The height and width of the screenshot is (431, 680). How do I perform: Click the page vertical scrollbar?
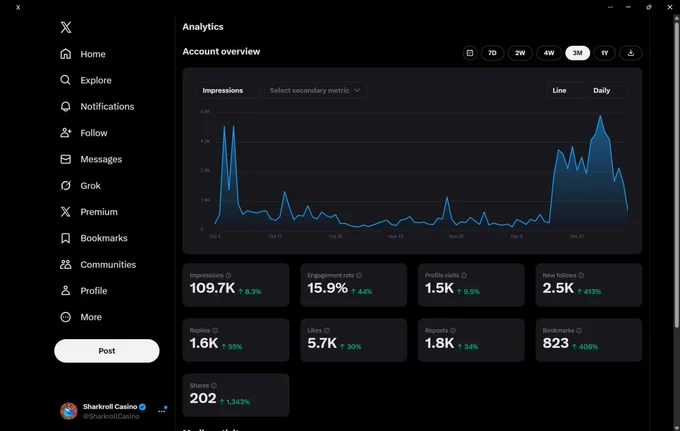coord(677,173)
